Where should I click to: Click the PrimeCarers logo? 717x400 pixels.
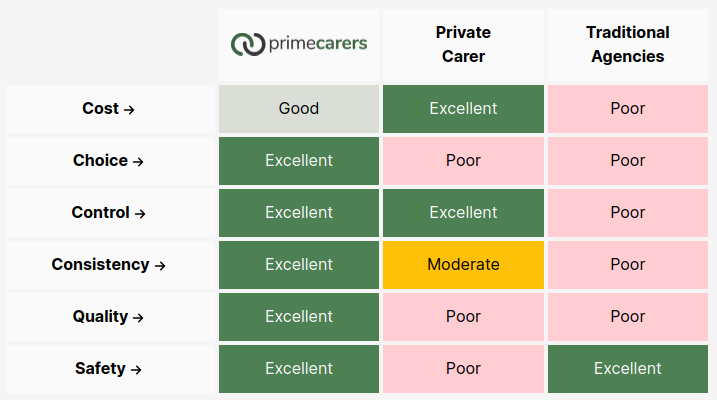click(299, 44)
